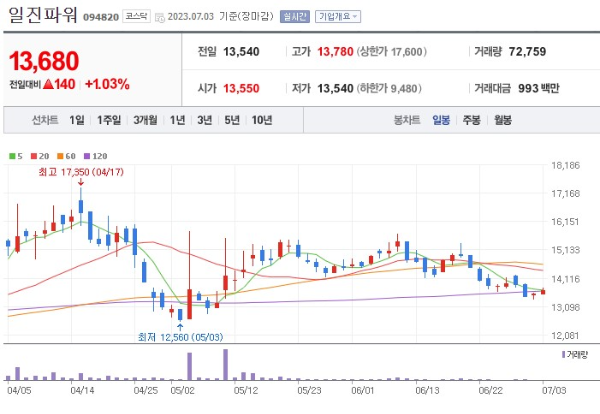Click the +1.03% change value
Viewport: 600px width, 414px height.
tap(107, 84)
